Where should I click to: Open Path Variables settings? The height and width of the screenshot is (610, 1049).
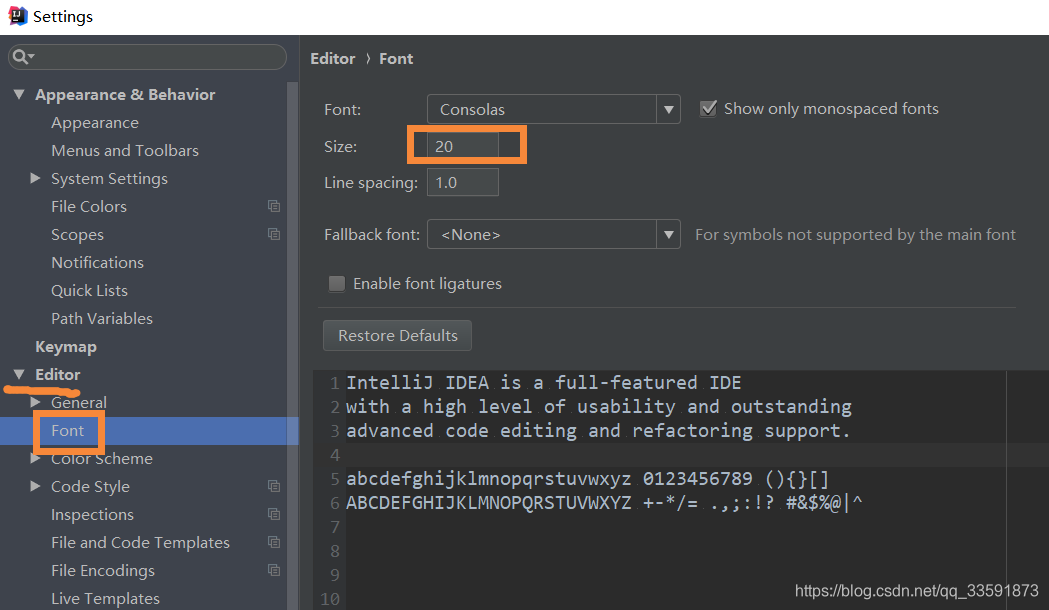[x=102, y=318]
